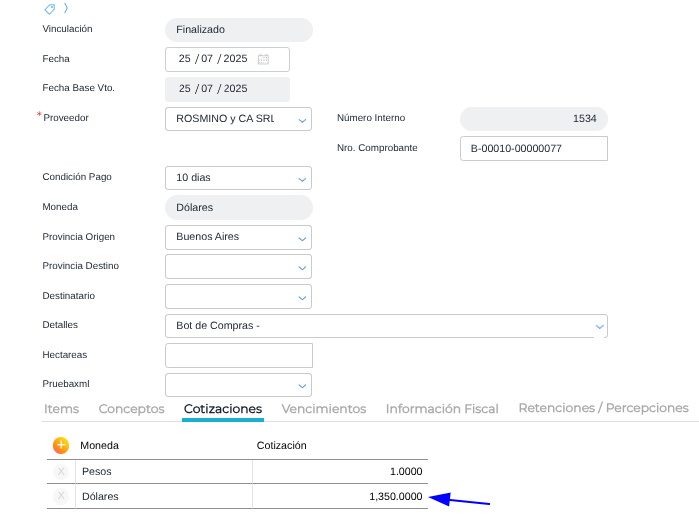
Task: Go to the Información Fiscal tab
Action: point(442,409)
